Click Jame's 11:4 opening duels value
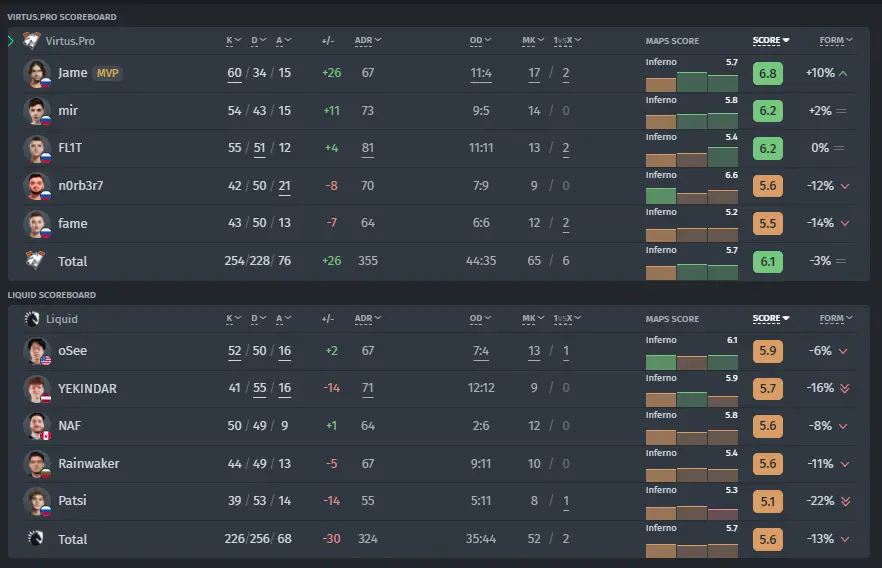The image size is (882, 568). click(481, 73)
